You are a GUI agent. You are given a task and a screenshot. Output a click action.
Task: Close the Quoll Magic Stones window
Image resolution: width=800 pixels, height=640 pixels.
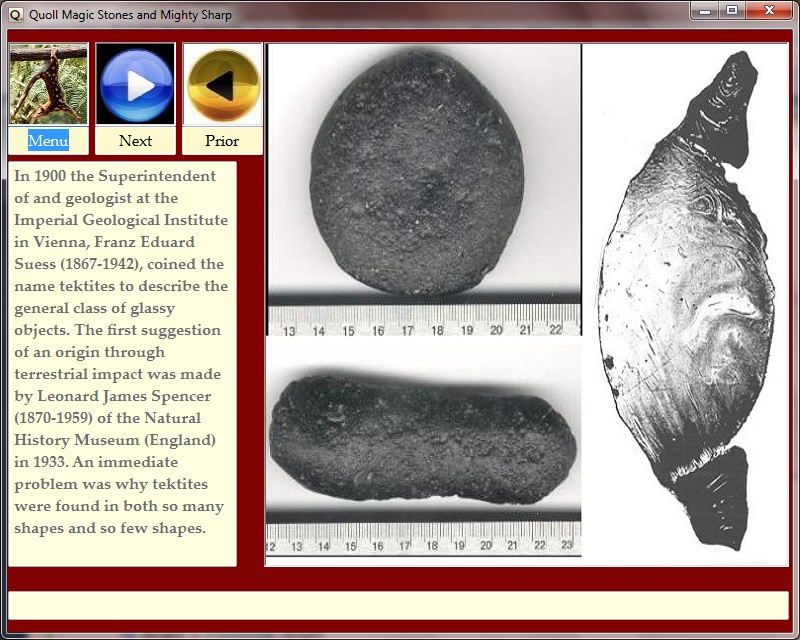tap(770, 11)
